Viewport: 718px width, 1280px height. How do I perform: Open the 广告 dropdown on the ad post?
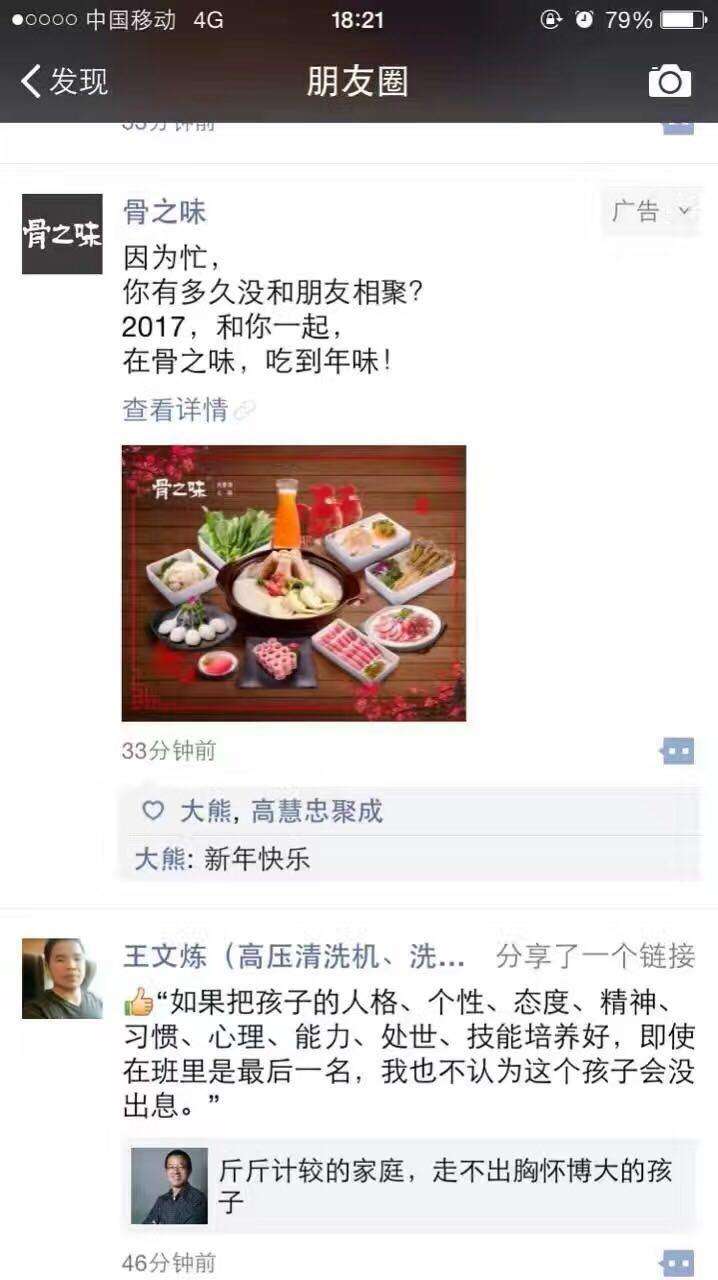pyautogui.click(x=652, y=211)
